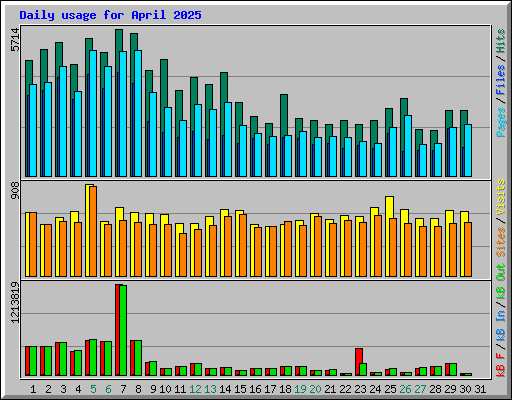Click the "kB Out" legend label
The height and width of the screenshot is (400, 512).
click(500, 281)
